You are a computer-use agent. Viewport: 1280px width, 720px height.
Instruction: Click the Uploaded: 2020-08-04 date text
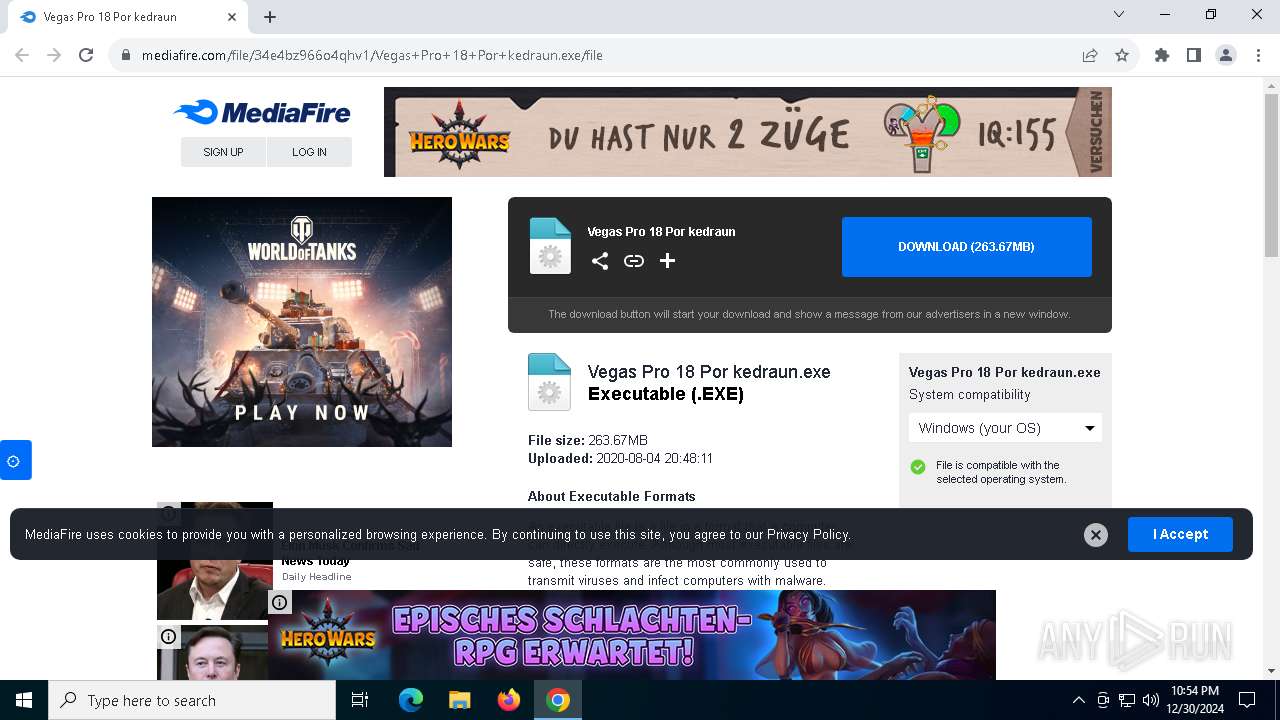620,459
